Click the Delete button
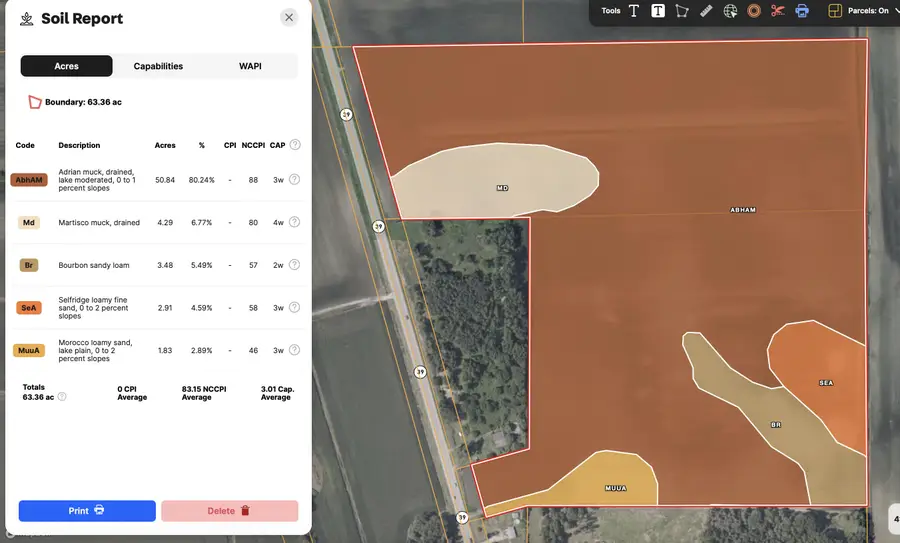The image size is (900, 543). tap(229, 511)
